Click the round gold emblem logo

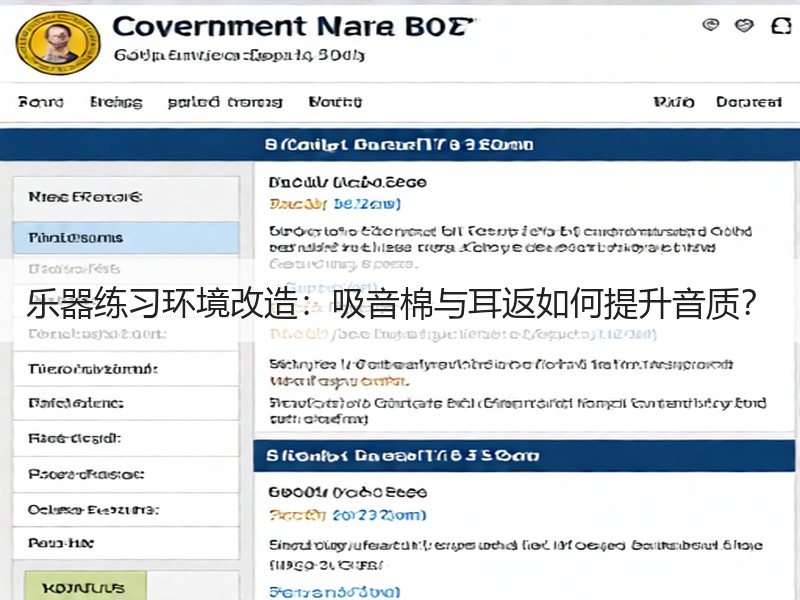pyautogui.click(x=58, y=43)
